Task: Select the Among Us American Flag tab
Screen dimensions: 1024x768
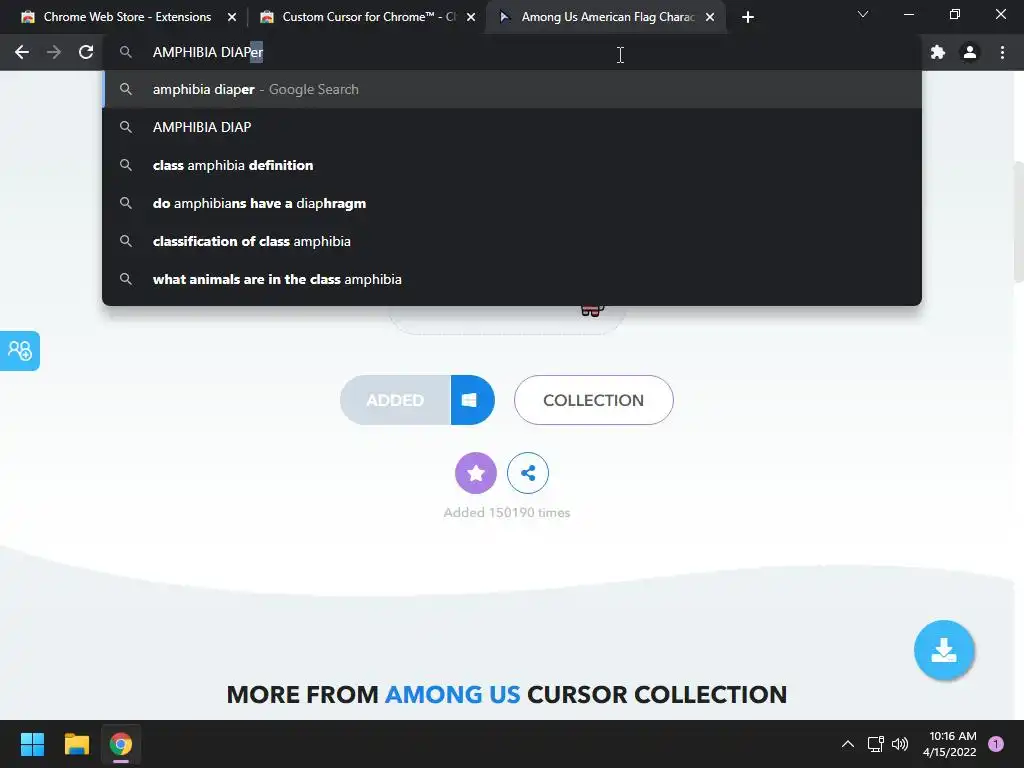Action: 607,17
